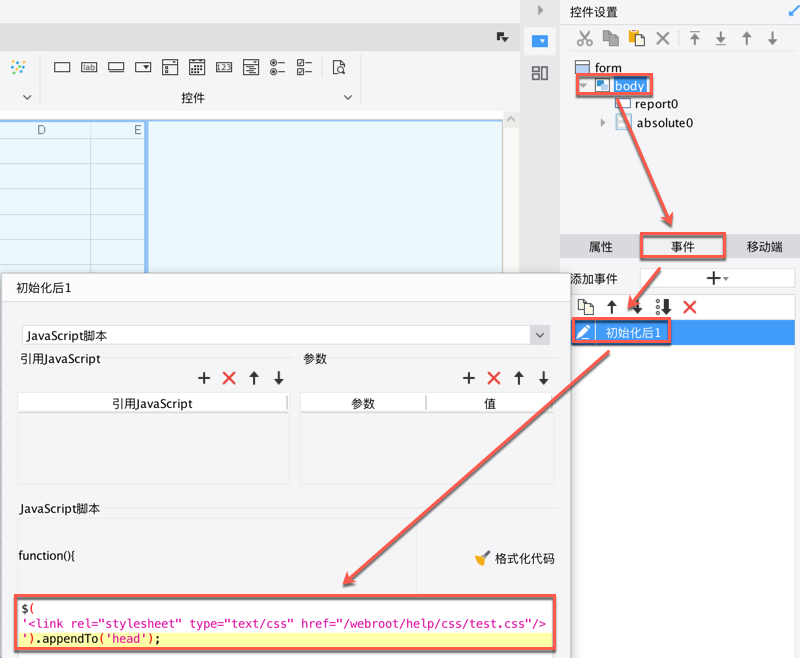Viewport: 800px width, 658px height.
Task: Expand the 控件 toolbar group chevron
Action: coord(348,97)
